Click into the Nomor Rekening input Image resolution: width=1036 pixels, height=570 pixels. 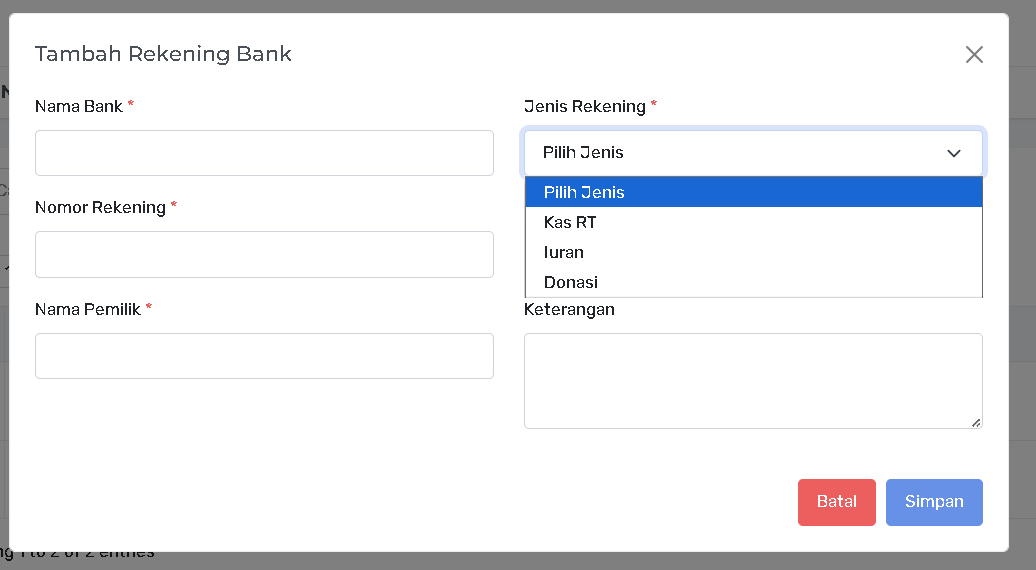tap(264, 254)
